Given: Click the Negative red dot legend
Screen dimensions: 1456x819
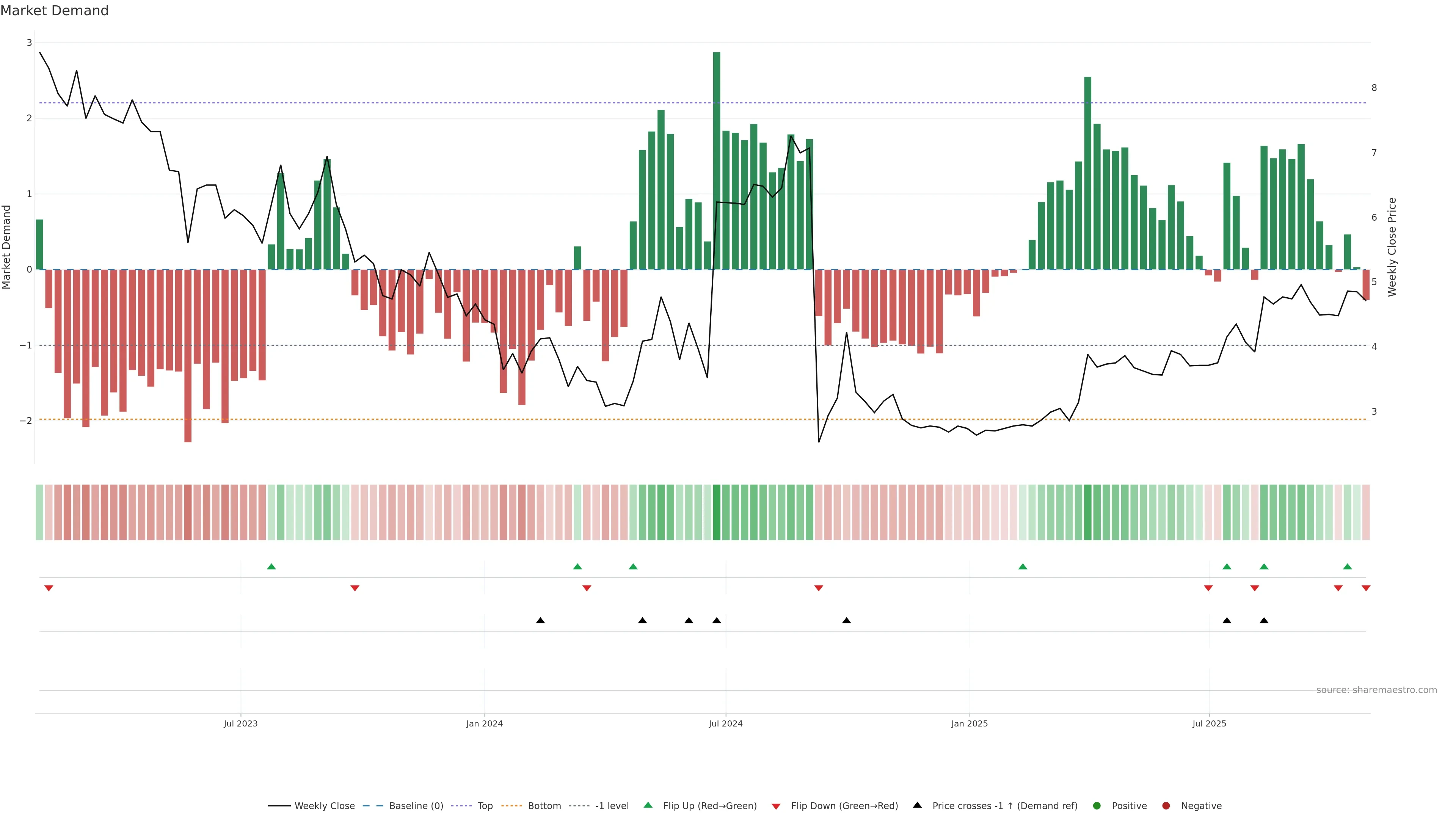Looking at the screenshot, I should [x=1166, y=805].
